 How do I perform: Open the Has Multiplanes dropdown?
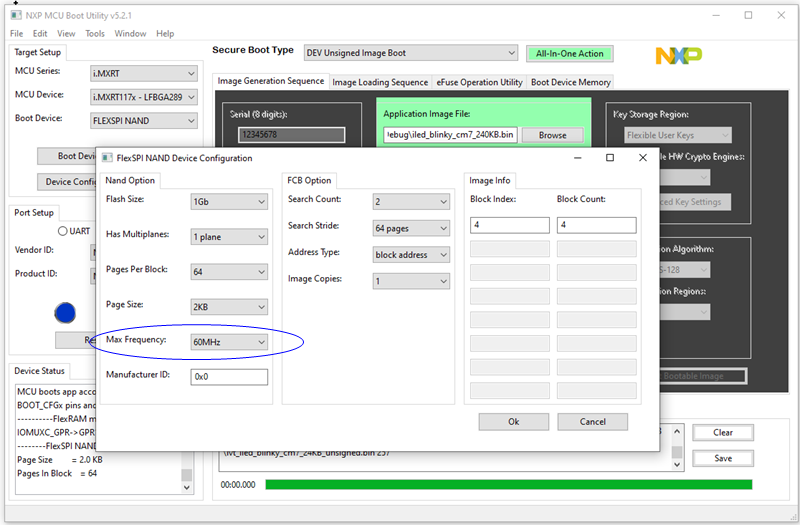pyautogui.click(x=229, y=237)
